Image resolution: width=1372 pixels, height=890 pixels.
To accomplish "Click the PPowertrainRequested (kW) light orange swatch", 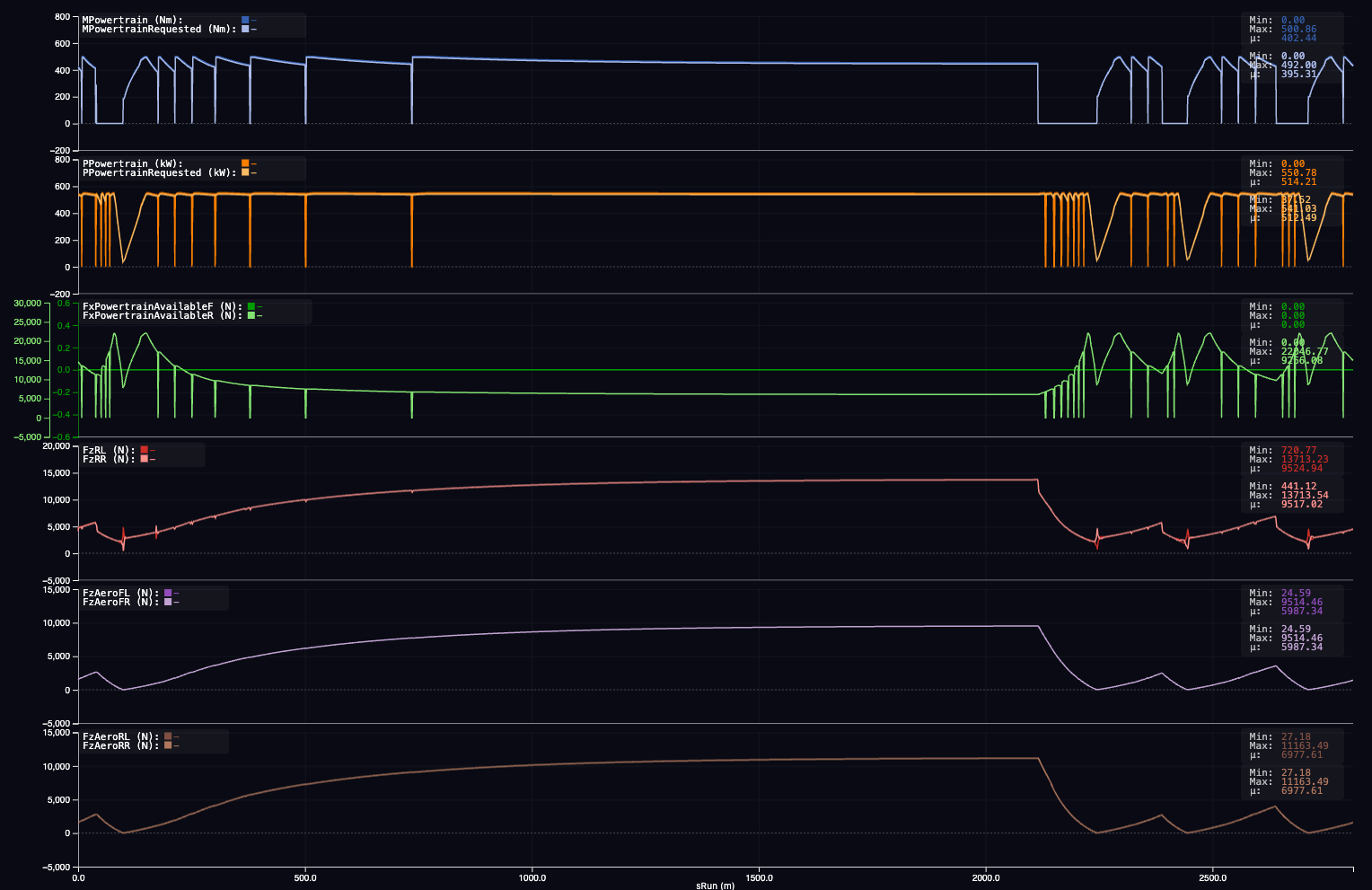I will click(x=245, y=172).
